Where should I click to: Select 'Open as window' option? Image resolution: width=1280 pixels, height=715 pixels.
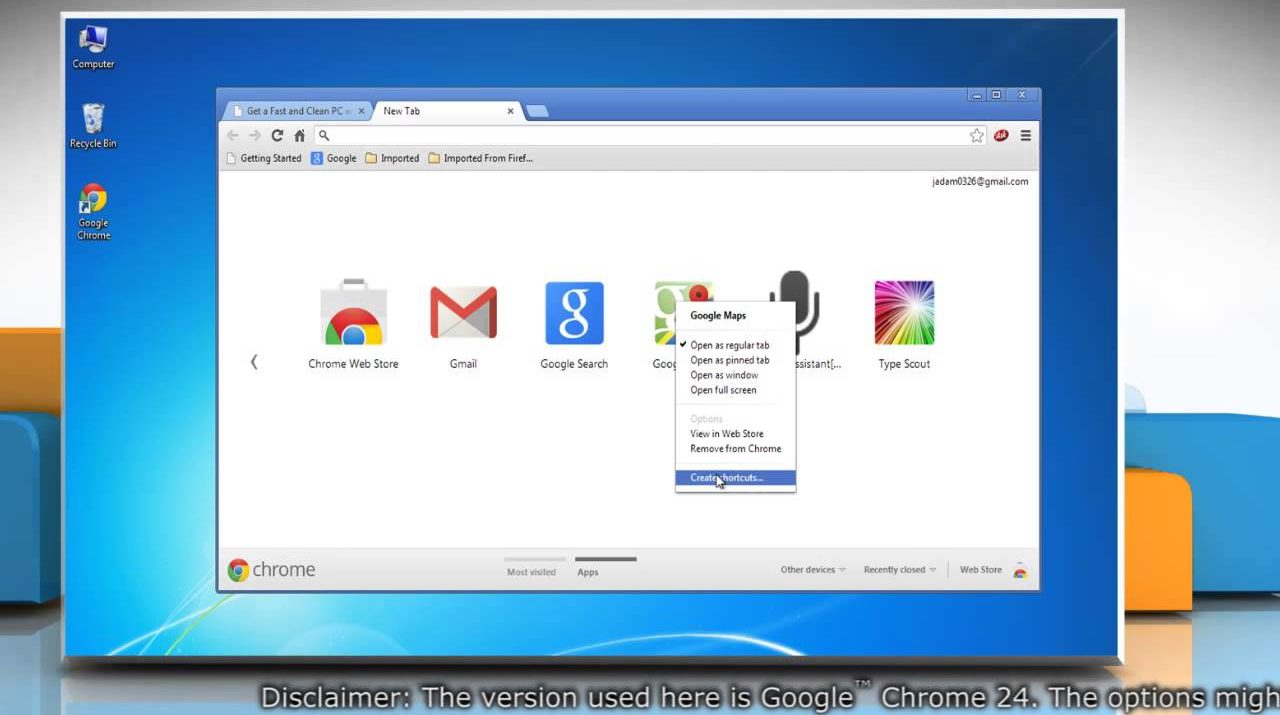724,375
